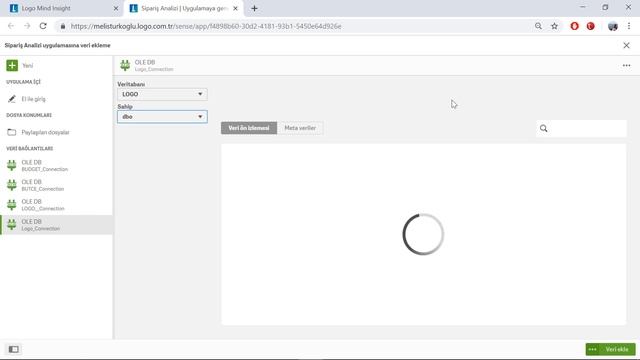The height and width of the screenshot is (360, 640).
Task: Click the green Yeni plus icon
Action: point(12,65)
